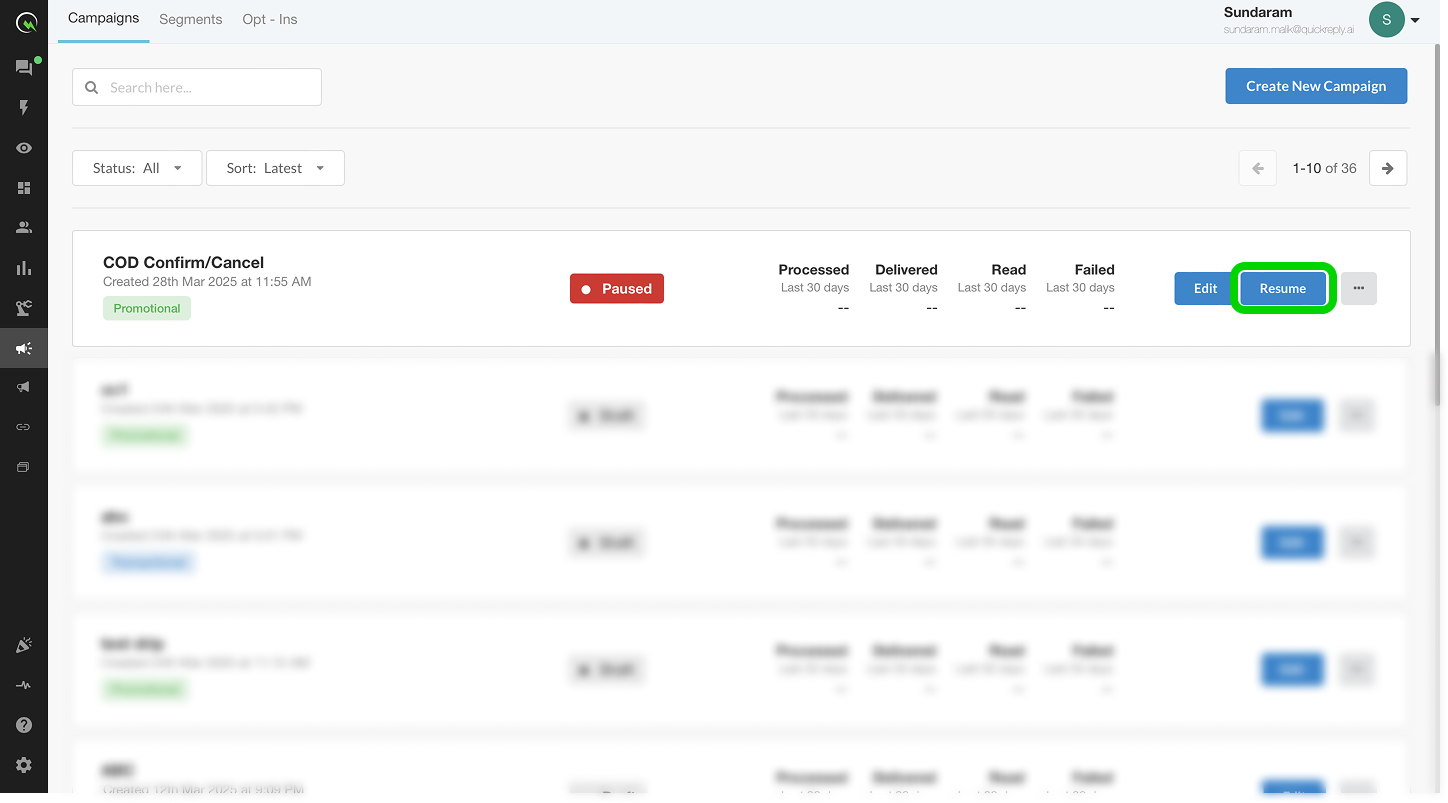
Task: Resume the COD Confirm/Cancel campaign
Action: pos(1283,288)
